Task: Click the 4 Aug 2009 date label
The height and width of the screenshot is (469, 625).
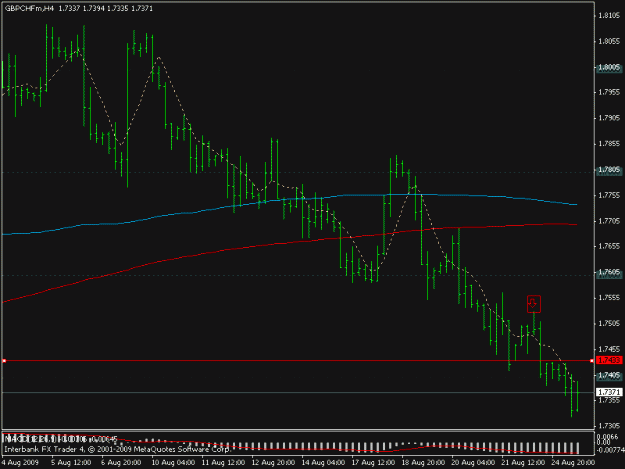Action: pyautogui.click(x=20, y=462)
